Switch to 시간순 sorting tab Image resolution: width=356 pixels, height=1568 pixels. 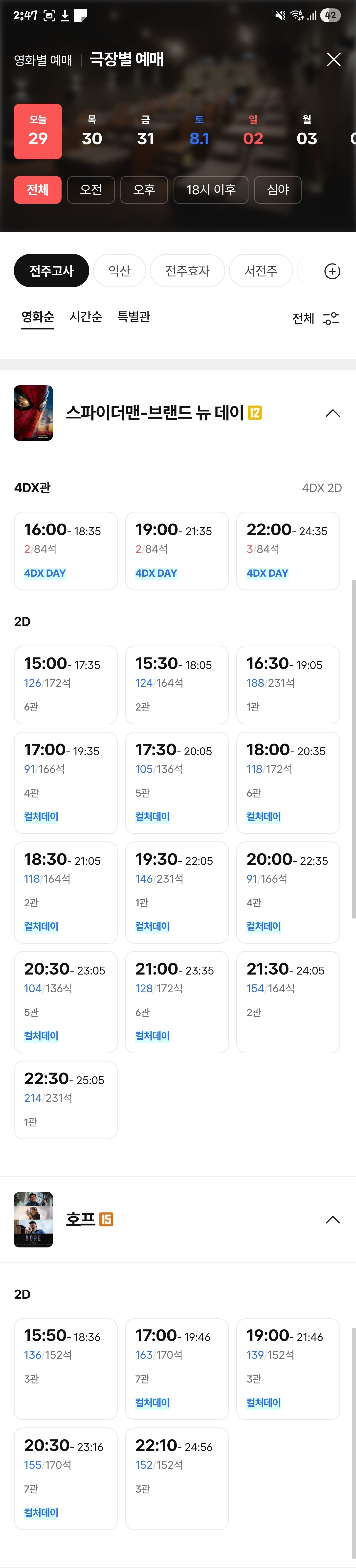click(86, 317)
